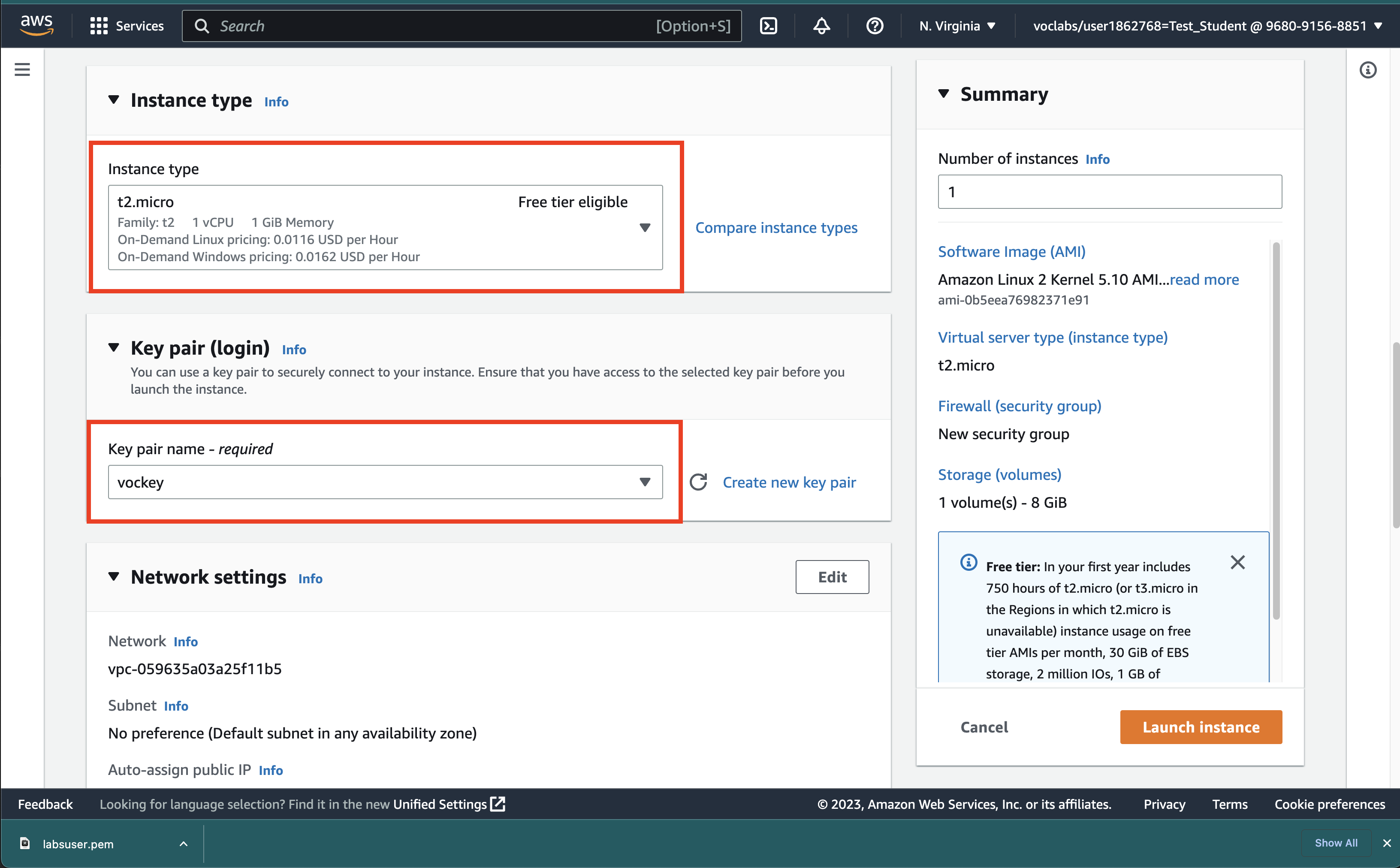Open the notifications bell
The height and width of the screenshot is (868, 1400).
pyautogui.click(x=821, y=26)
